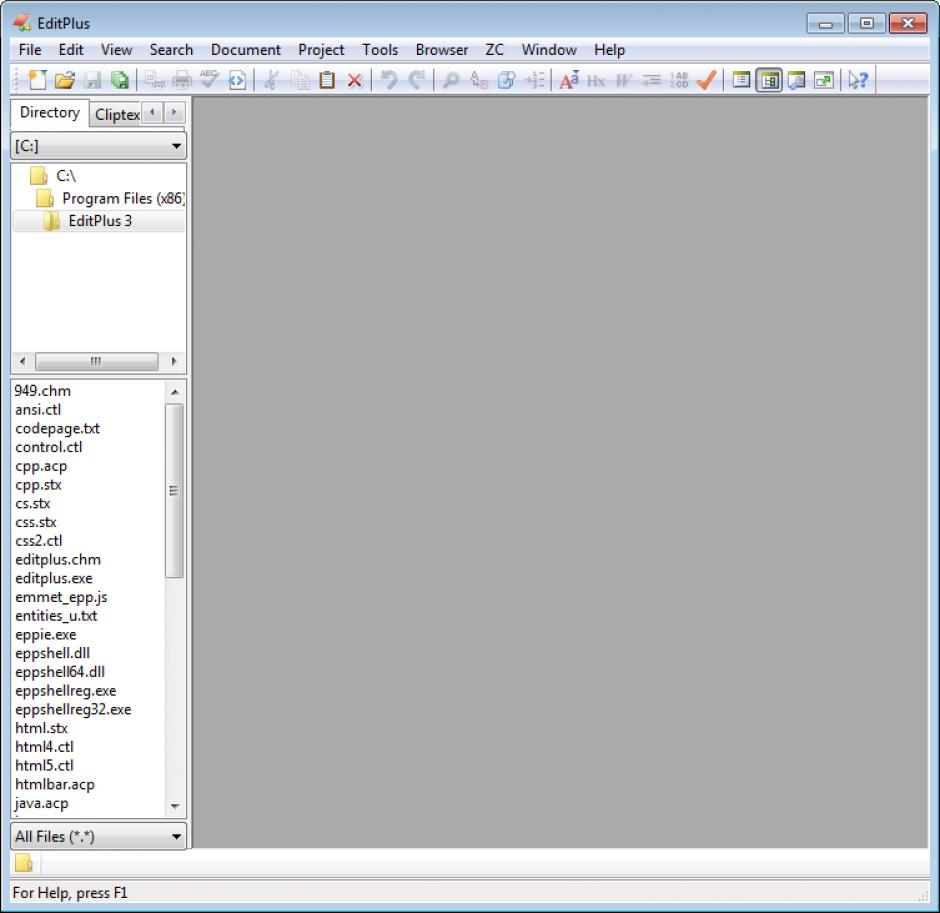Open the File menu
The height and width of the screenshot is (913, 940).
30,50
